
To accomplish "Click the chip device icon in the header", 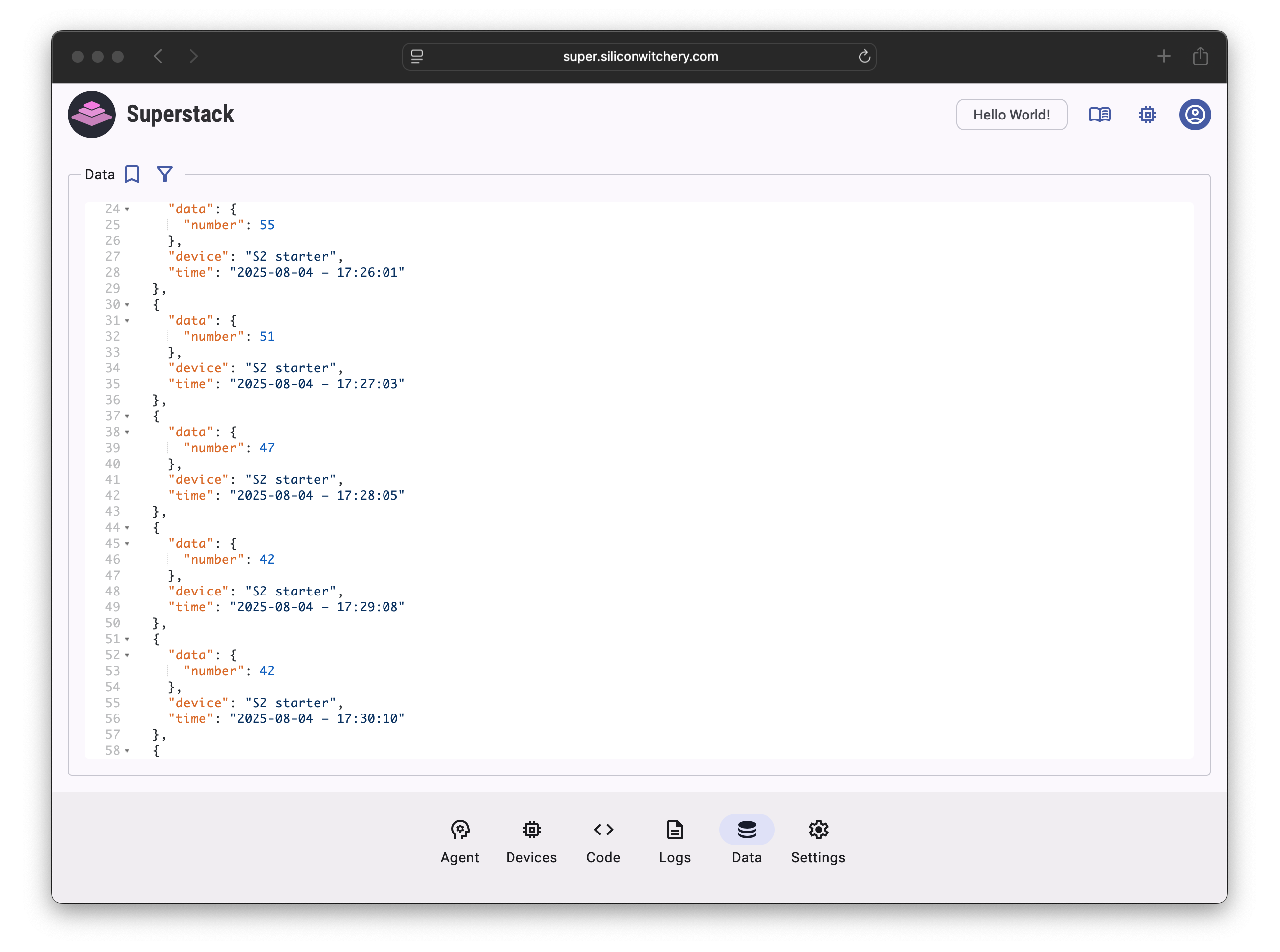I will tap(1147, 115).
